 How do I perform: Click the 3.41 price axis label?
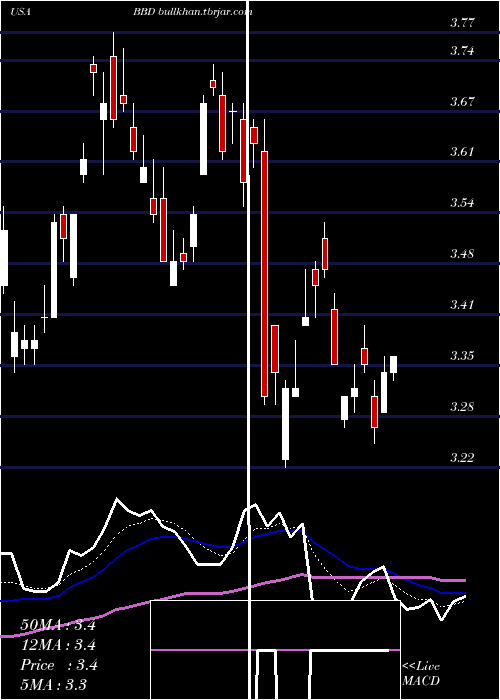[462, 305]
